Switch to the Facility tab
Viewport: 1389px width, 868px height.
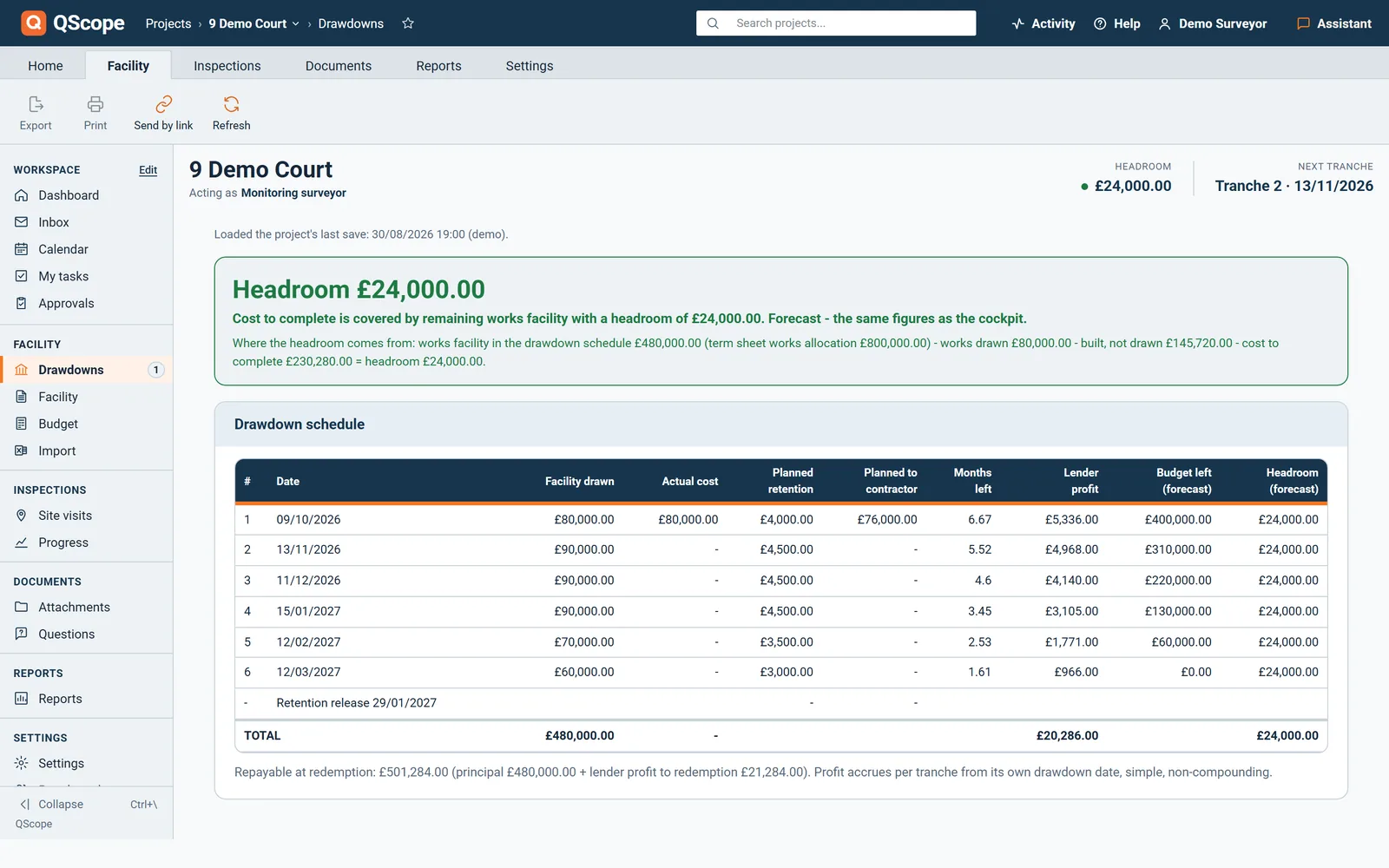[x=128, y=65]
